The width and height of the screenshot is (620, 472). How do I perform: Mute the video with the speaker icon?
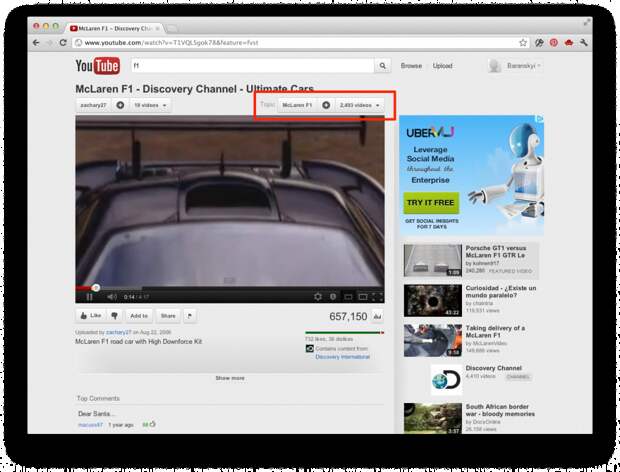[112, 296]
